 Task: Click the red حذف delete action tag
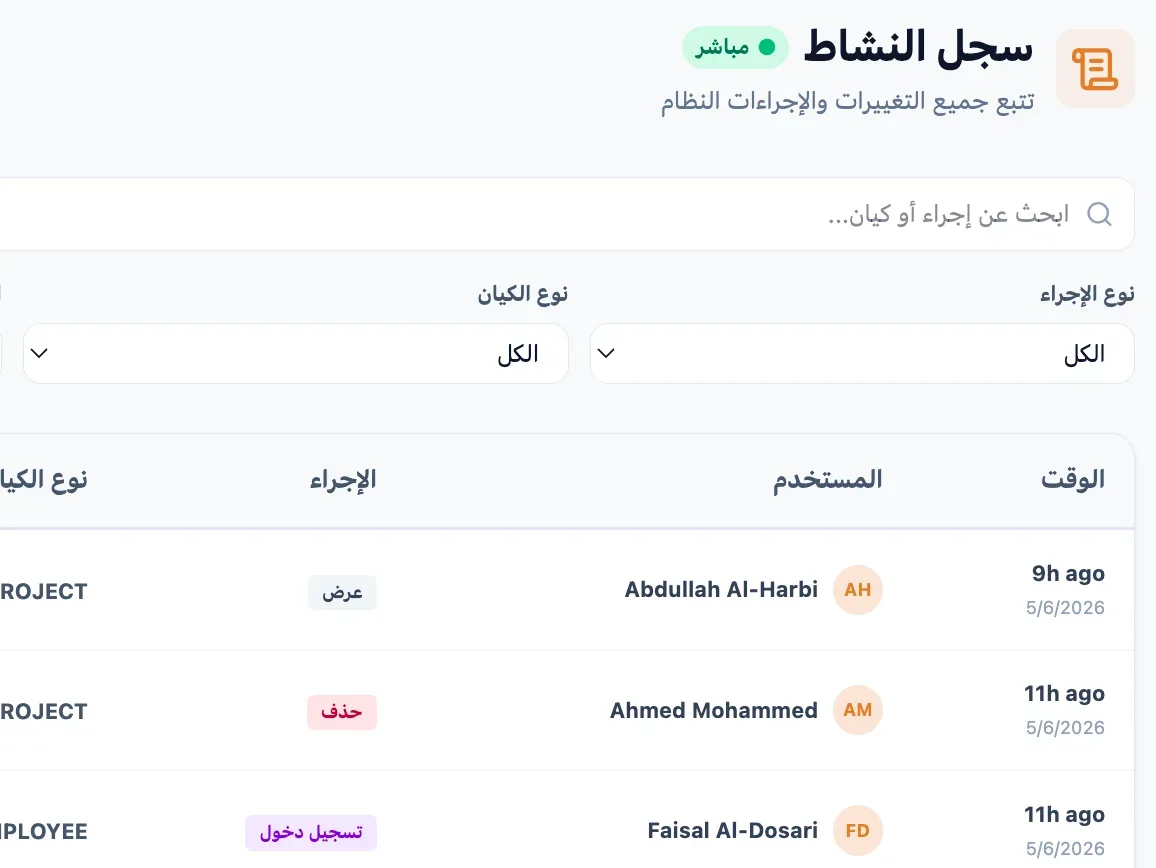tap(342, 712)
